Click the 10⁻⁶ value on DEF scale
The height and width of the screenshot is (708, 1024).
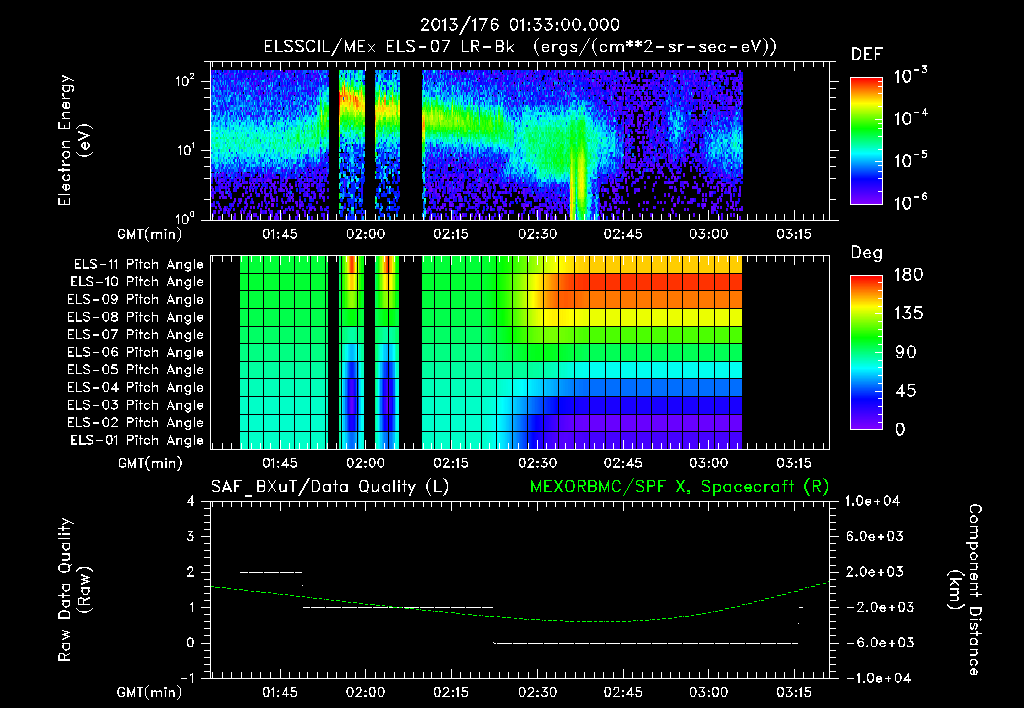(910, 202)
